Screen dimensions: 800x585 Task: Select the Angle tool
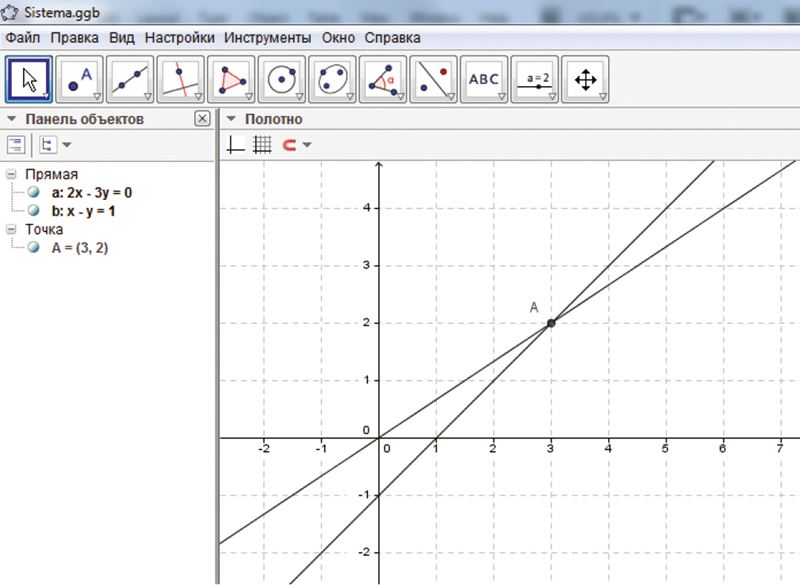383,80
